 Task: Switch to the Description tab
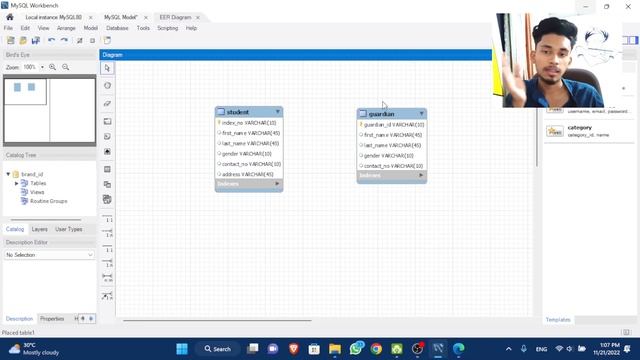pos(19,319)
